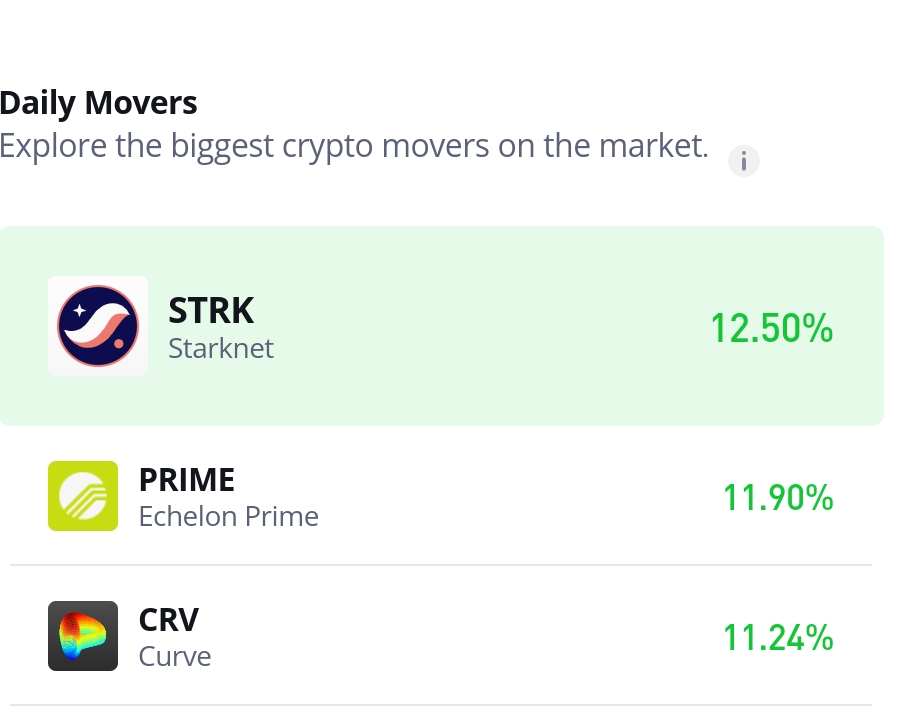Image resolution: width=902 pixels, height=728 pixels.
Task: Click the white tile behind Starknet logo
Action: (x=98, y=326)
